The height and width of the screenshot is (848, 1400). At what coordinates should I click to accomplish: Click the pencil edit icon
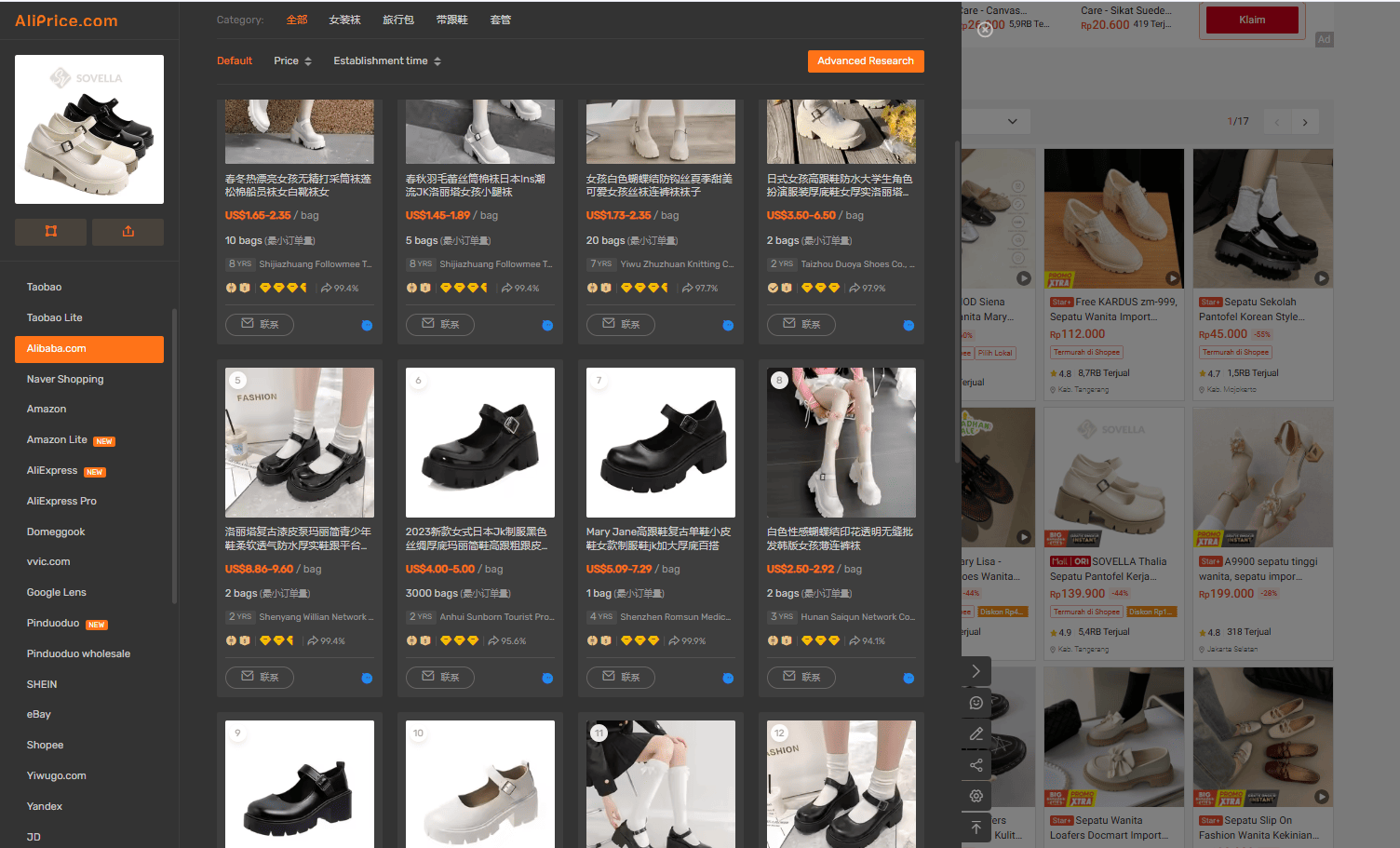(976, 734)
